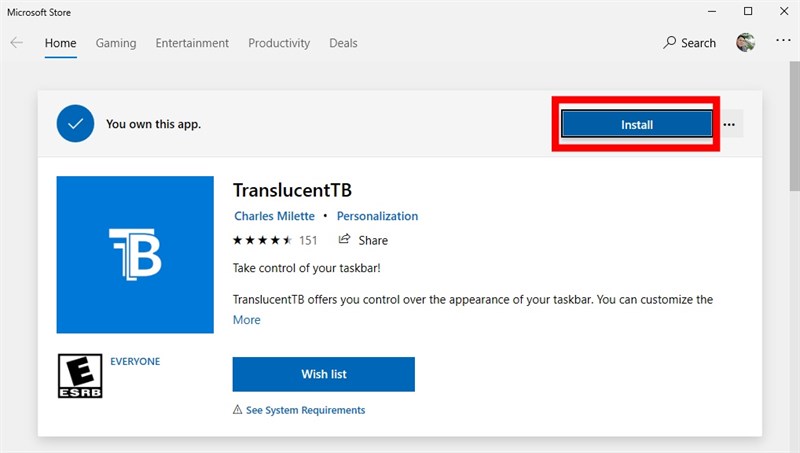Click the blue ownership checkmark icon
Image resolution: width=800 pixels, height=453 pixels.
click(x=76, y=123)
